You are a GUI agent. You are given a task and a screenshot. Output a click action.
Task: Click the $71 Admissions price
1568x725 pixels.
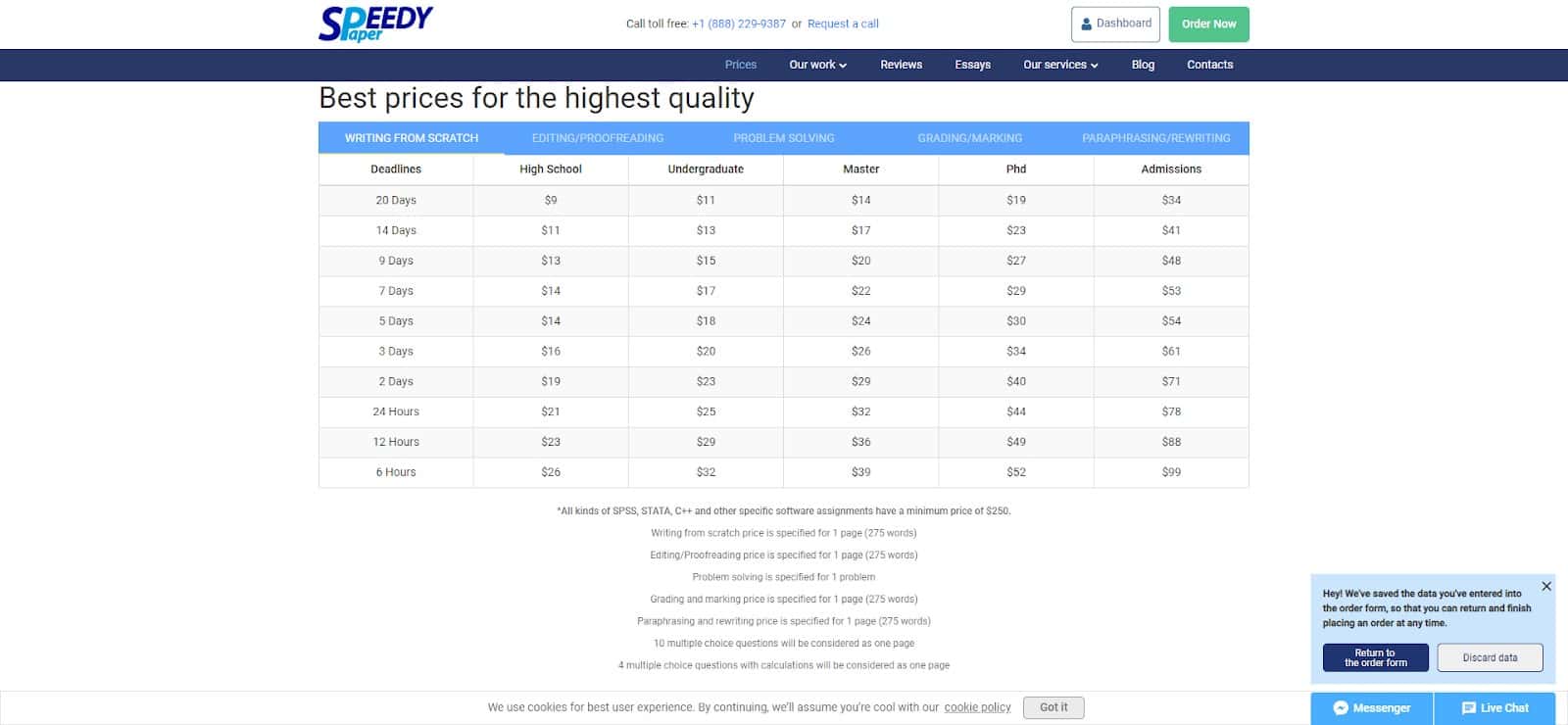(x=1171, y=381)
